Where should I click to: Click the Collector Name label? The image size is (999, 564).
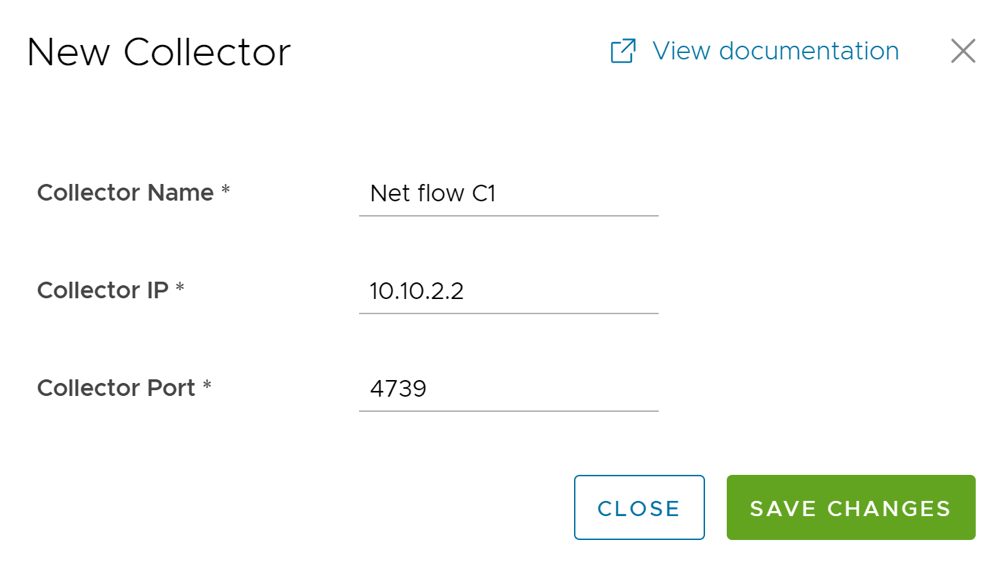tap(125, 193)
